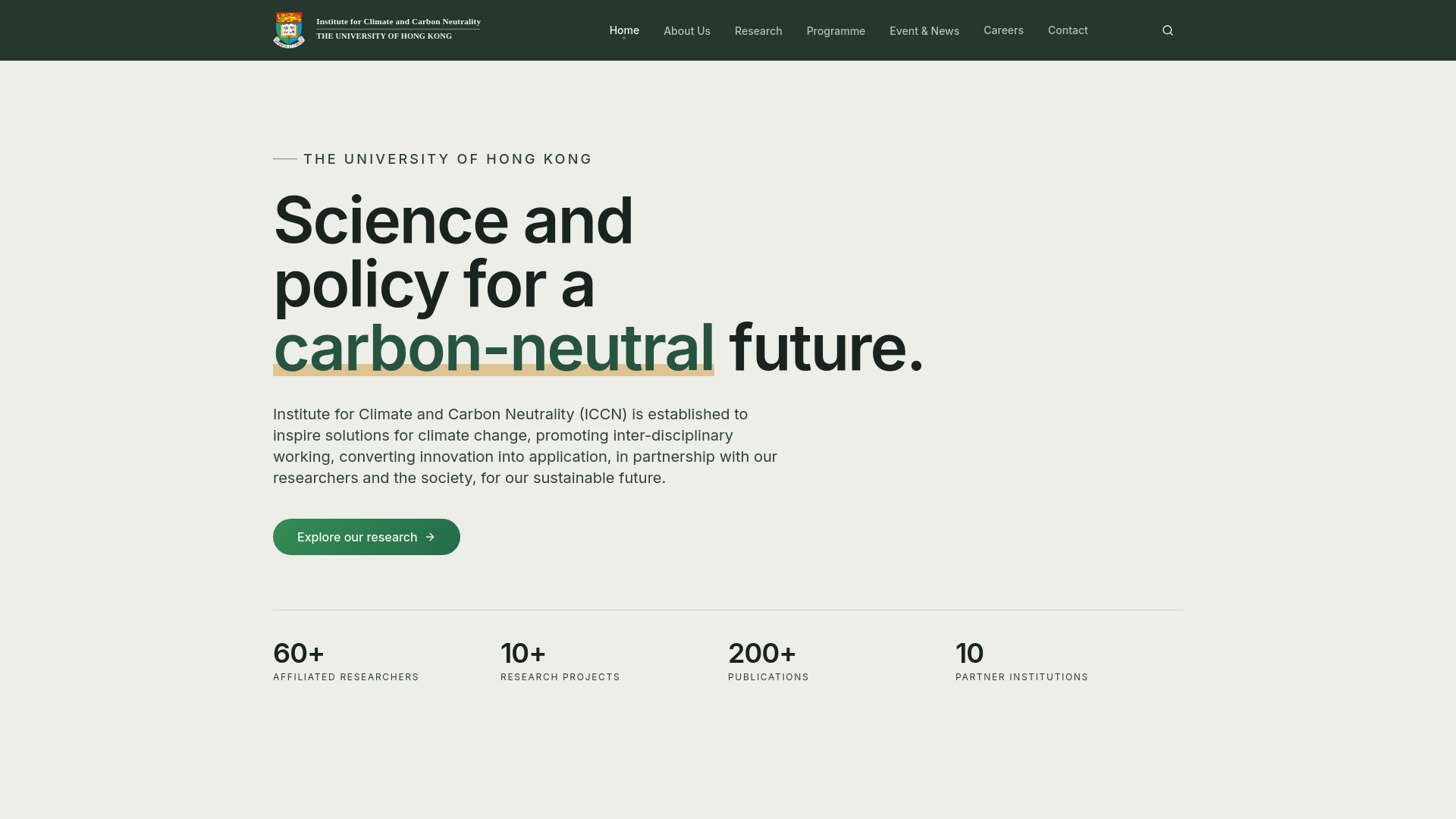This screenshot has height=819, width=1456.
Task: Open the Event & News menu
Action: [924, 31]
